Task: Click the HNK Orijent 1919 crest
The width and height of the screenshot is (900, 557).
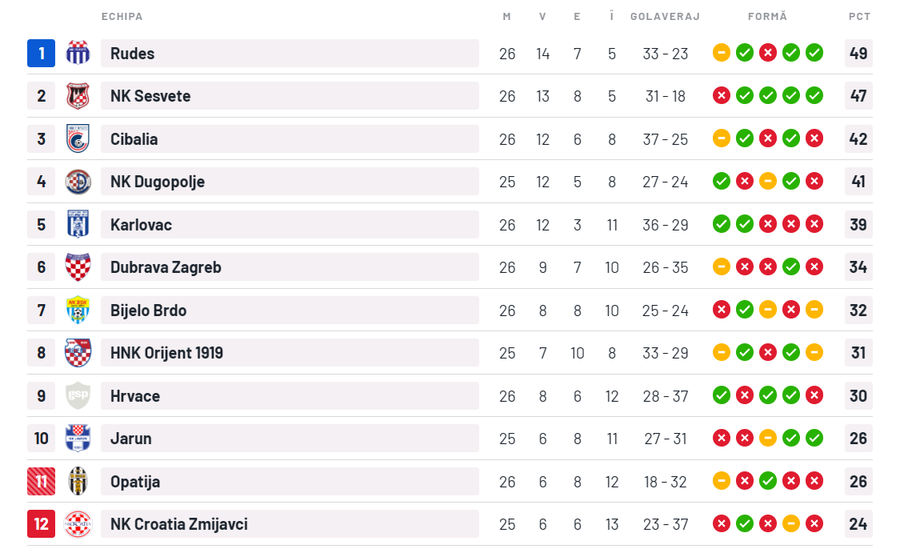Action: pos(78,353)
